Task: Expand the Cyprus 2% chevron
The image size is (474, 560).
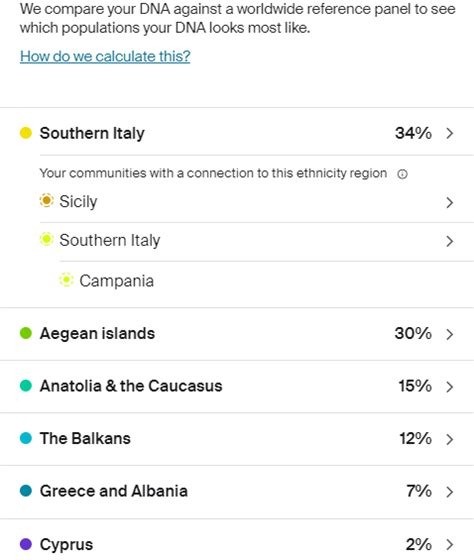Action: pos(450,544)
